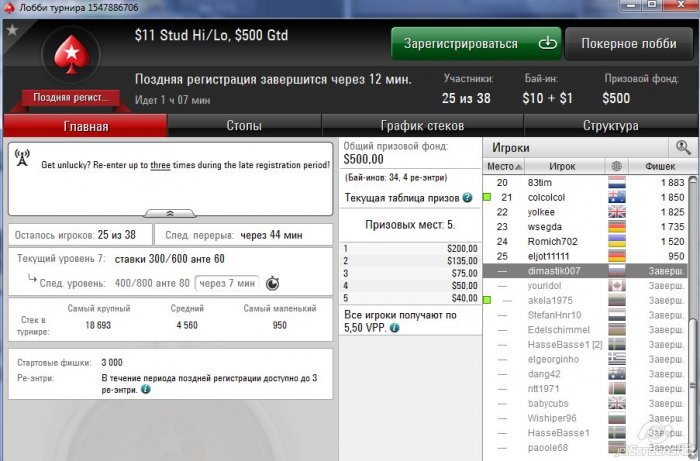Image resolution: width=700 pixels, height=461 pixels.
Task: Select player 83tim row
Action: [586, 183]
